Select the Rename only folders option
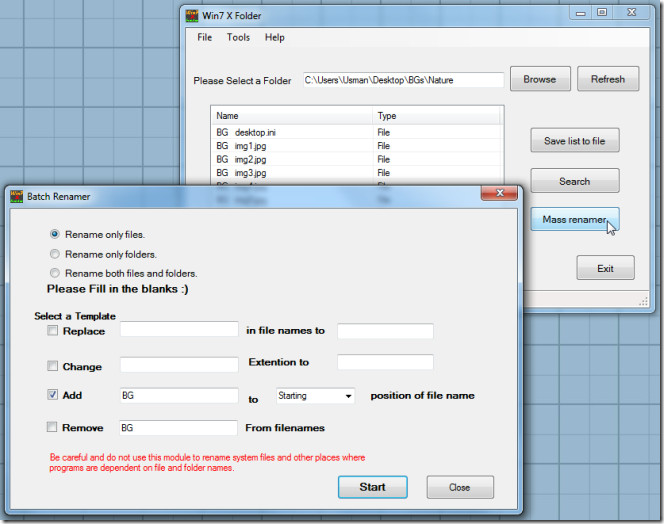664x524 pixels. [55, 254]
